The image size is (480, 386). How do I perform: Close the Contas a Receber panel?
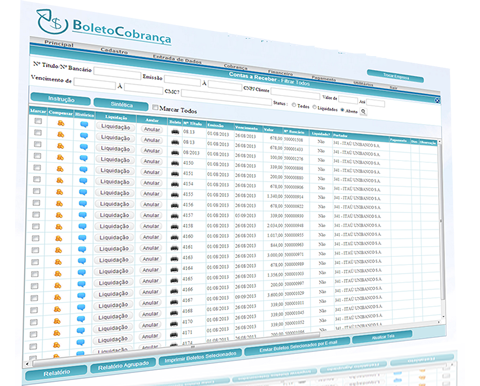click(x=437, y=100)
